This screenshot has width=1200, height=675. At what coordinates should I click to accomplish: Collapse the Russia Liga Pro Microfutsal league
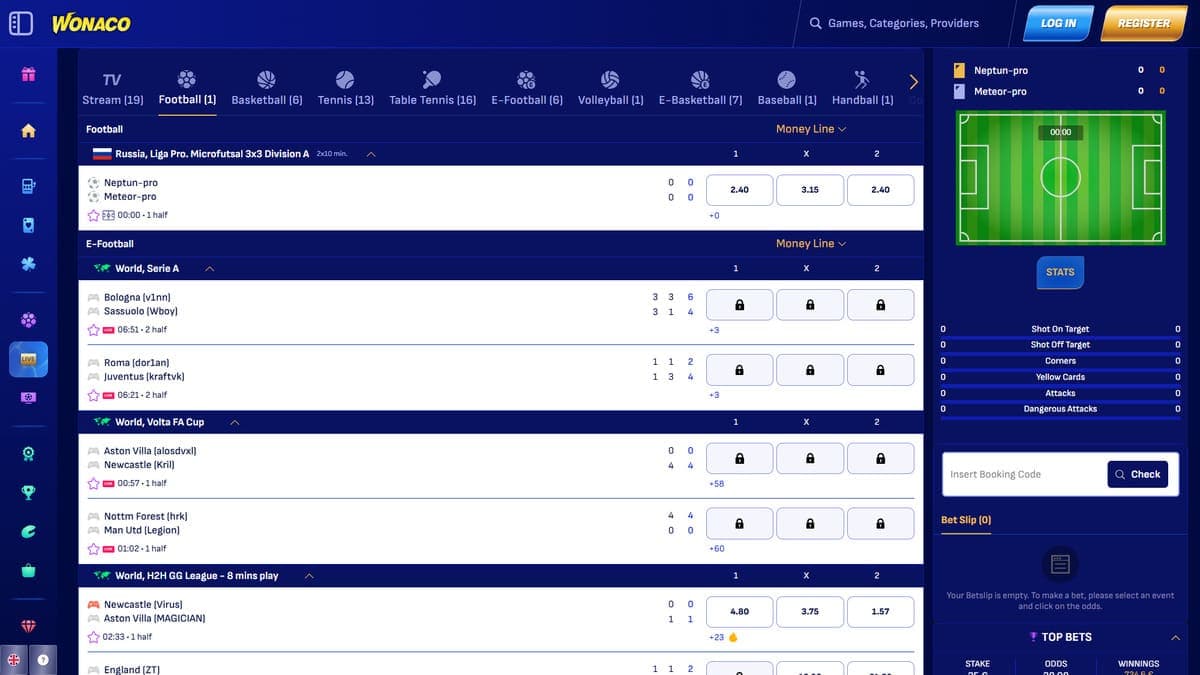371,155
